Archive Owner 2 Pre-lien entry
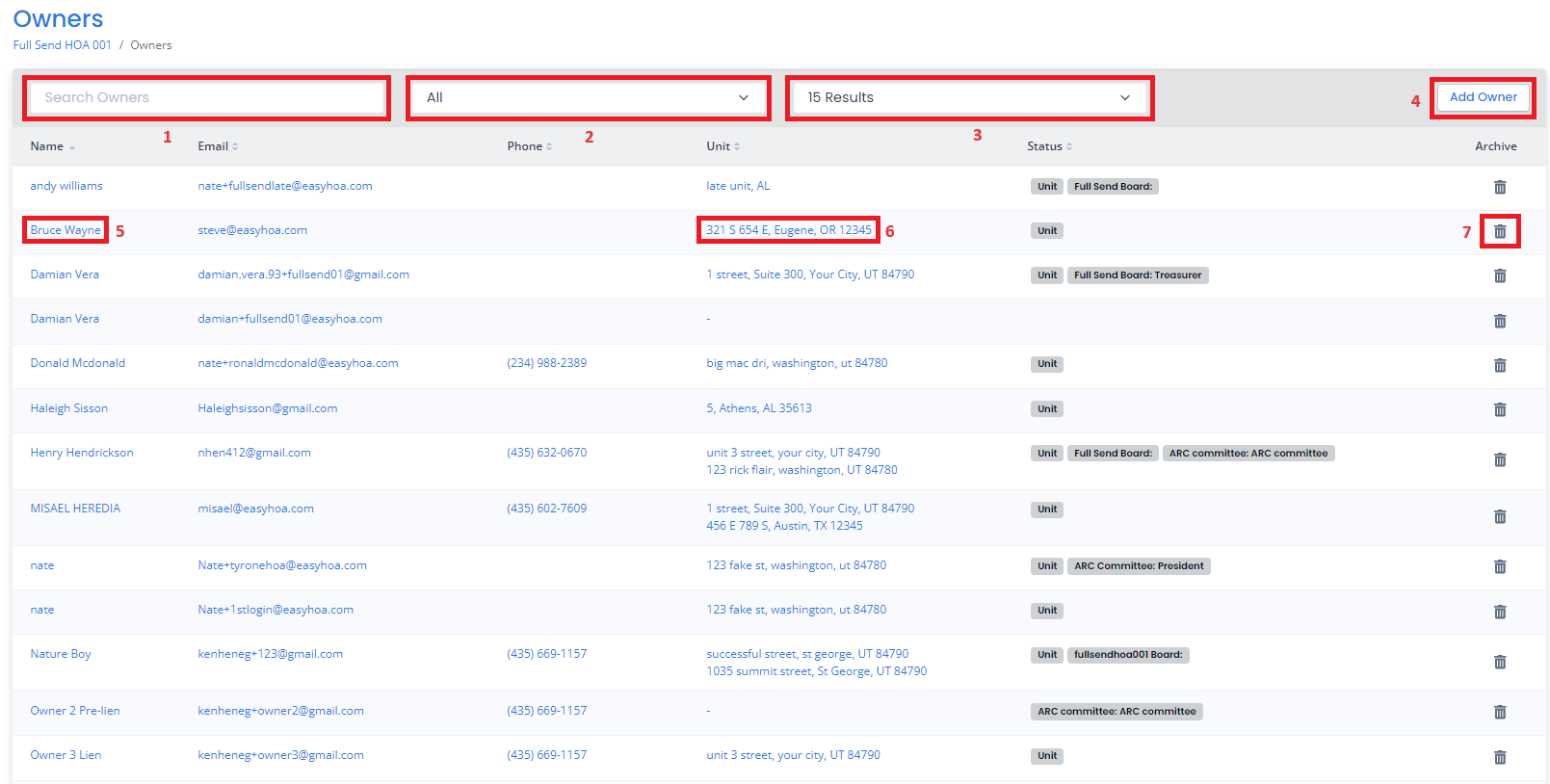Image resolution: width=1550 pixels, height=784 pixels. coord(1500,712)
